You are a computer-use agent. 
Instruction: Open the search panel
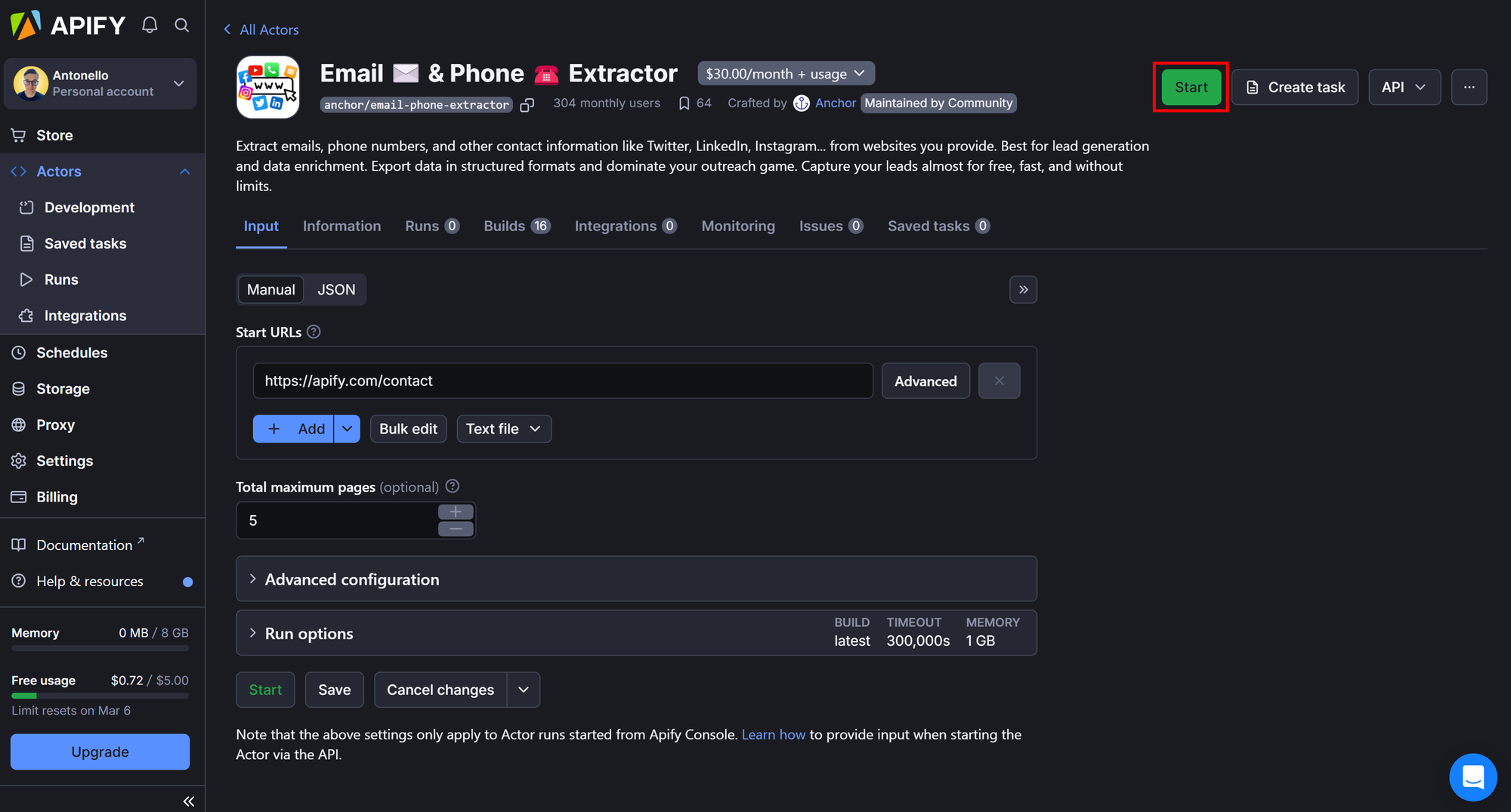click(x=181, y=24)
